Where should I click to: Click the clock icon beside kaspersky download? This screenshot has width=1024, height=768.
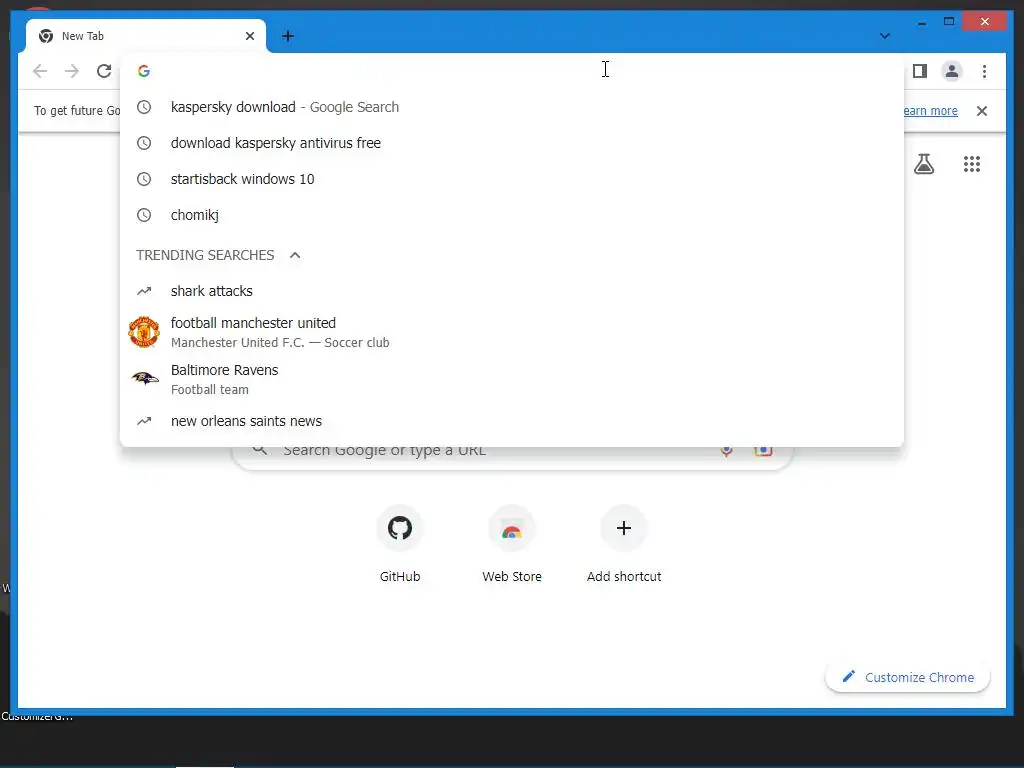pyautogui.click(x=144, y=107)
